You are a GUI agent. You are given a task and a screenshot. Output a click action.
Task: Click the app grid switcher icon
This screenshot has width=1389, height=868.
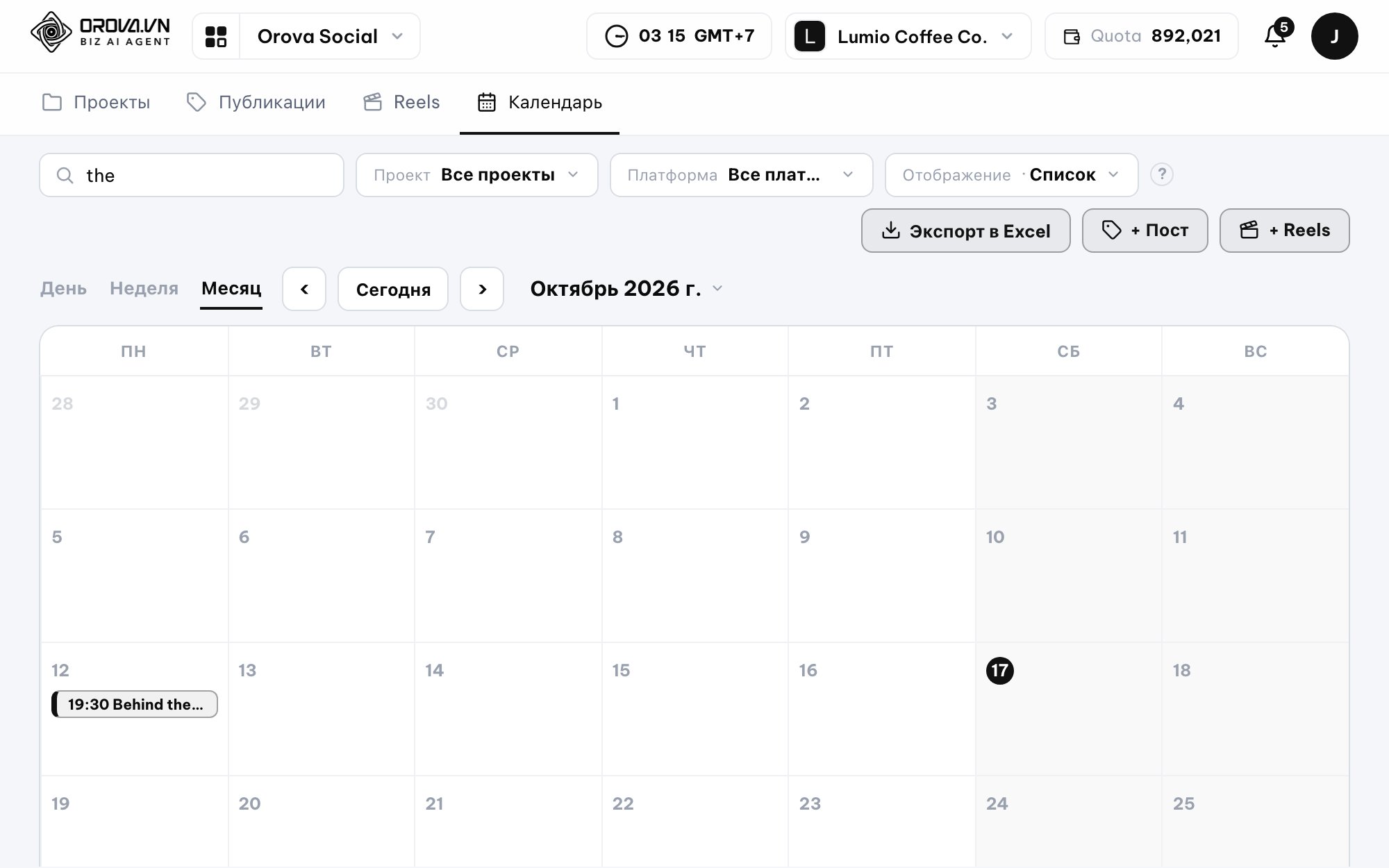point(216,36)
